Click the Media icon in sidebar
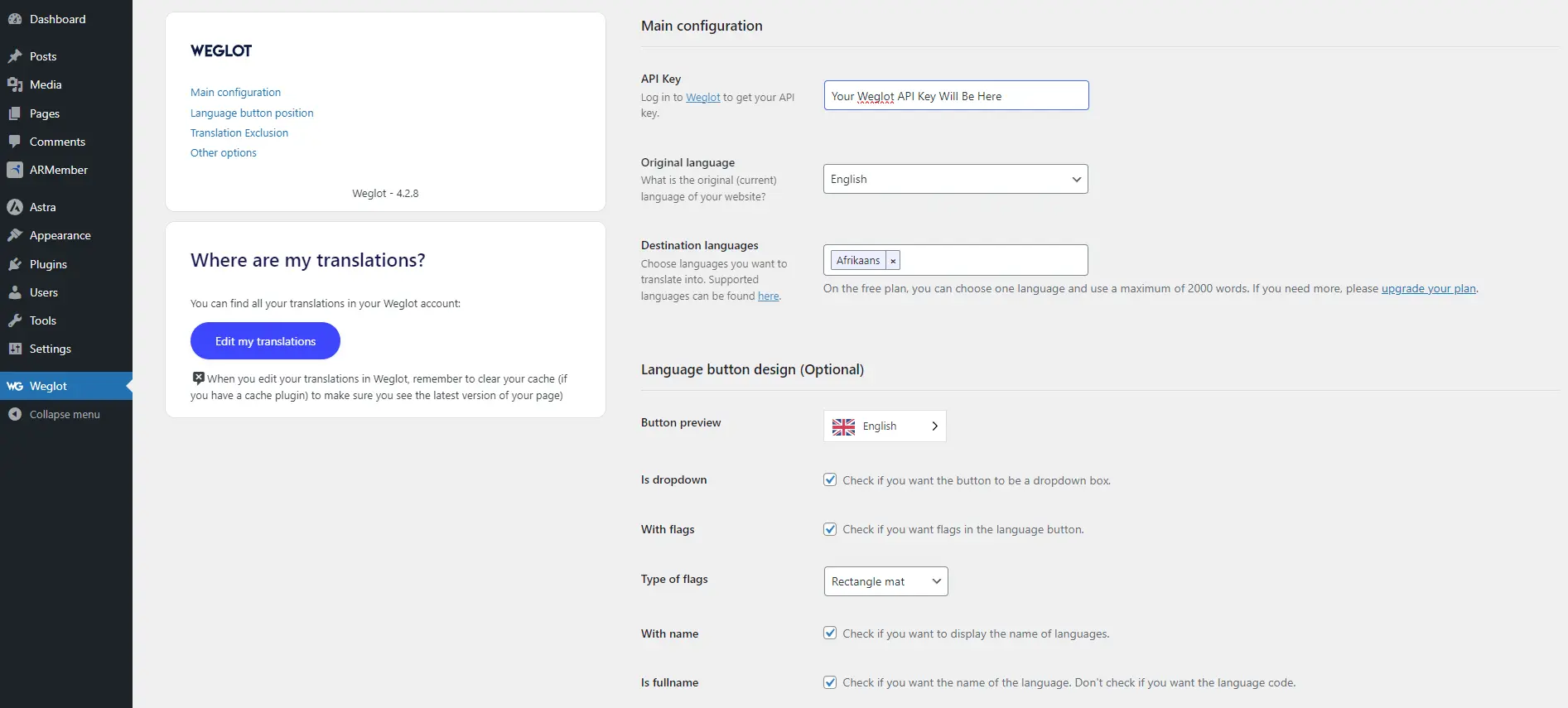 [x=15, y=84]
